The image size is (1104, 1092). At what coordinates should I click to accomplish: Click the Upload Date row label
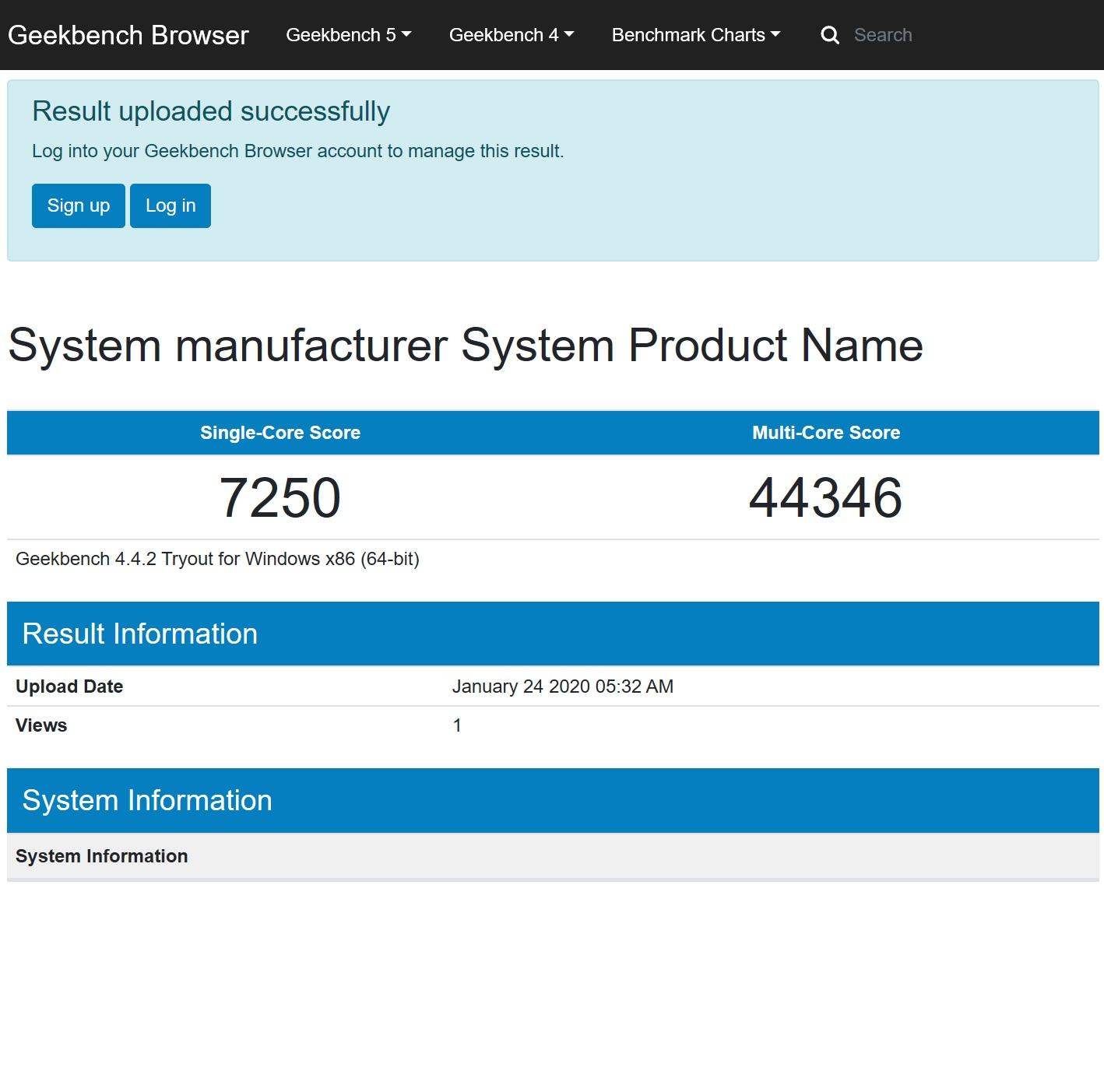coord(69,686)
